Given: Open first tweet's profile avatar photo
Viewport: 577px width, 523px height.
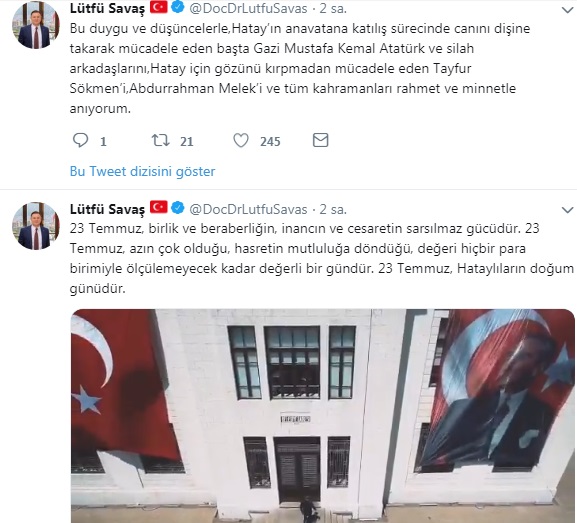Looking at the screenshot, I should coord(36,26).
